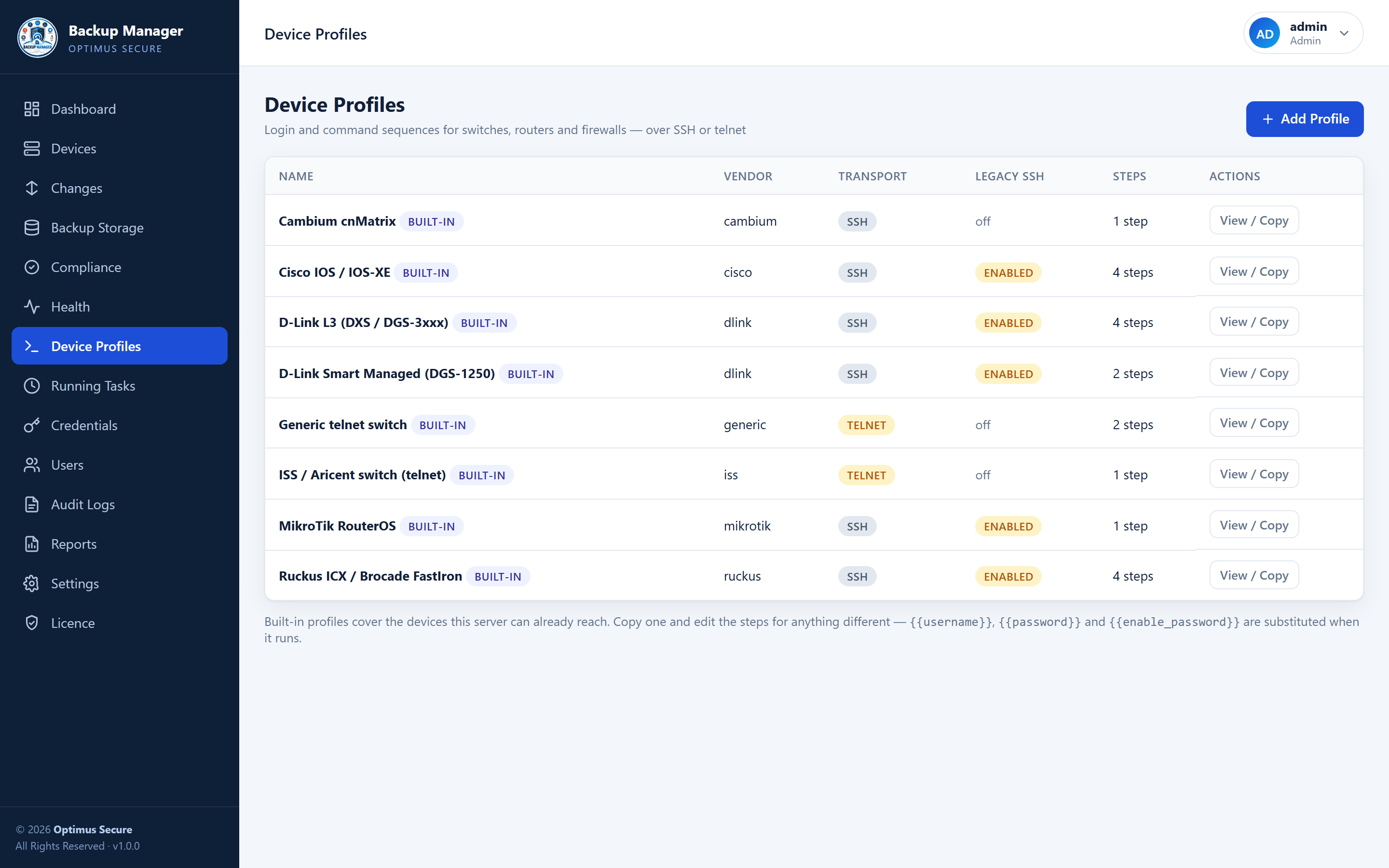
Task: Open the Backup Storage menu item
Action: pos(120,228)
